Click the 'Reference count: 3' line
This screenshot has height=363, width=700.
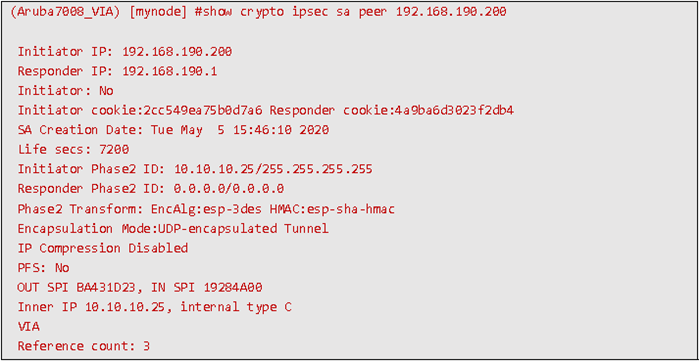click(84, 346)
